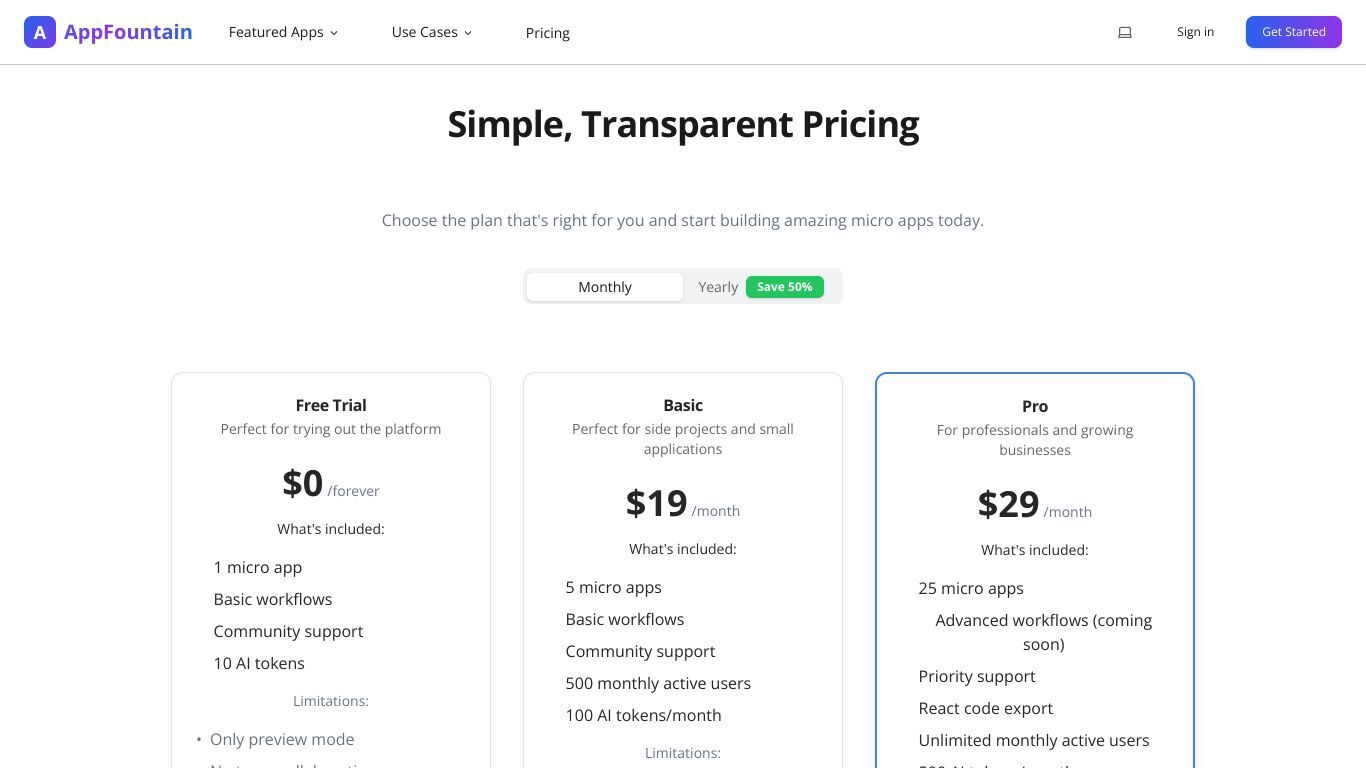Click the $0 /forever price
Image resolution: width=1366 pixels, height=768 pixels.
tap(331, 483)
